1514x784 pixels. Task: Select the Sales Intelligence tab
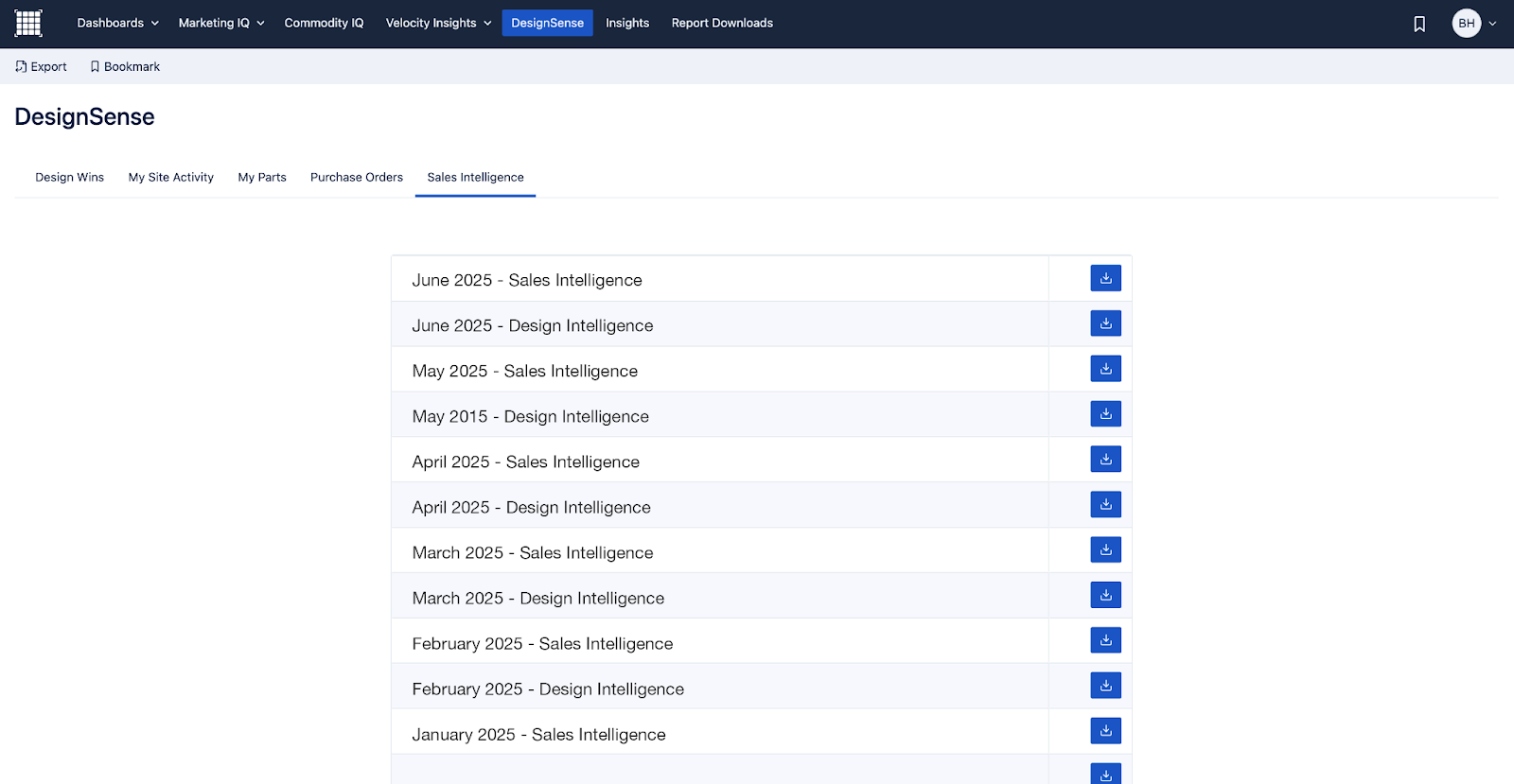coord(475,177)
